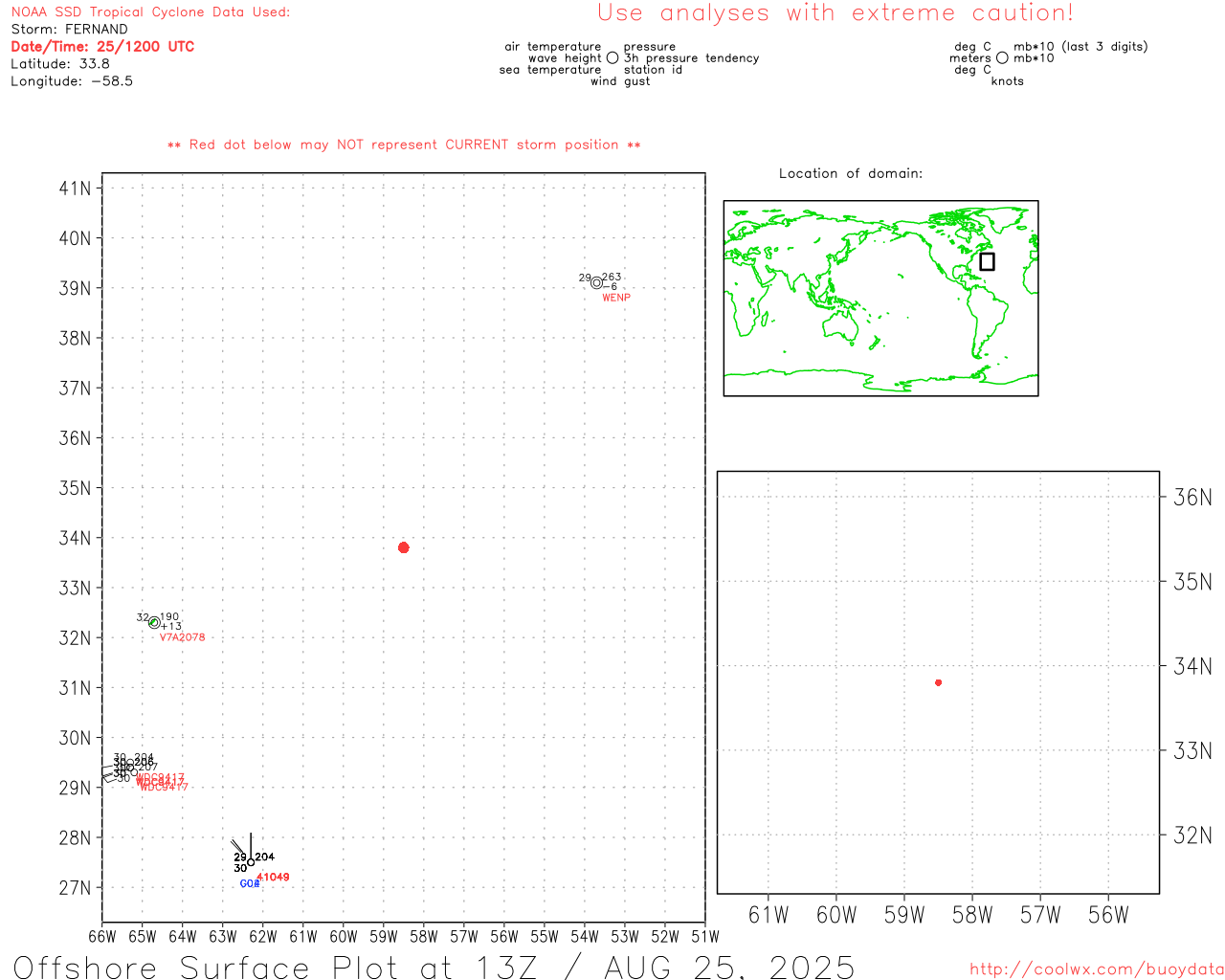
Task: Click the 'Latitude: 33.8' text
Action: pyautogui.click(x=60, y=64)
